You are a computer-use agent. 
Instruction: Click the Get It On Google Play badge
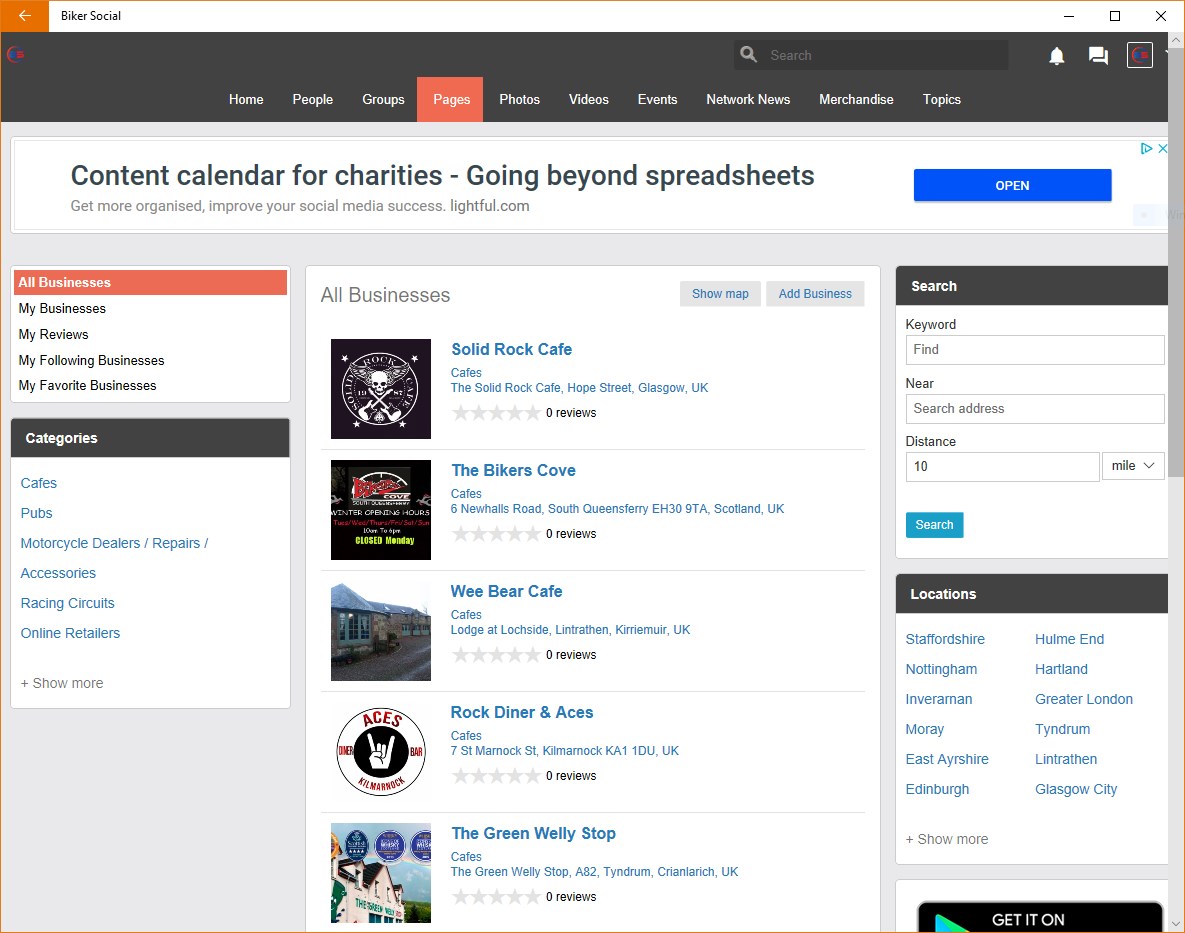1040,917
